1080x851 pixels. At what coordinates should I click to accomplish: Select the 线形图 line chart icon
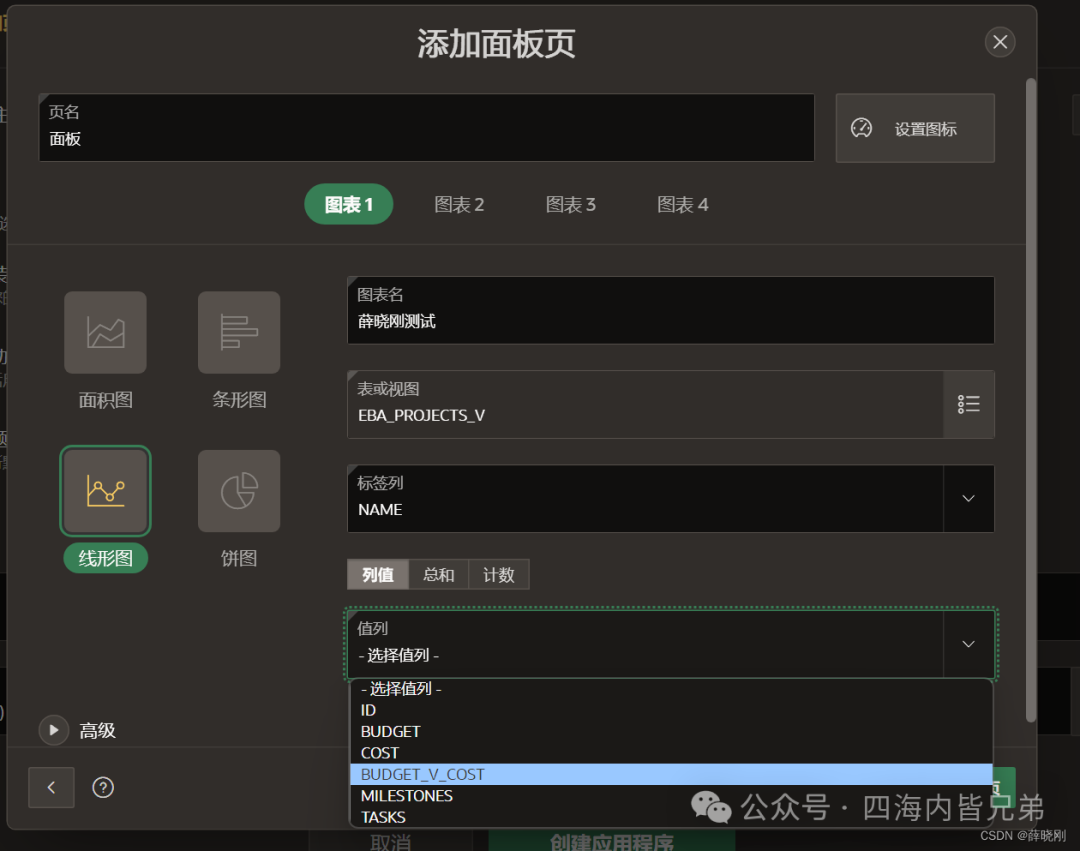pyautogui.click(x=105, y=491)
